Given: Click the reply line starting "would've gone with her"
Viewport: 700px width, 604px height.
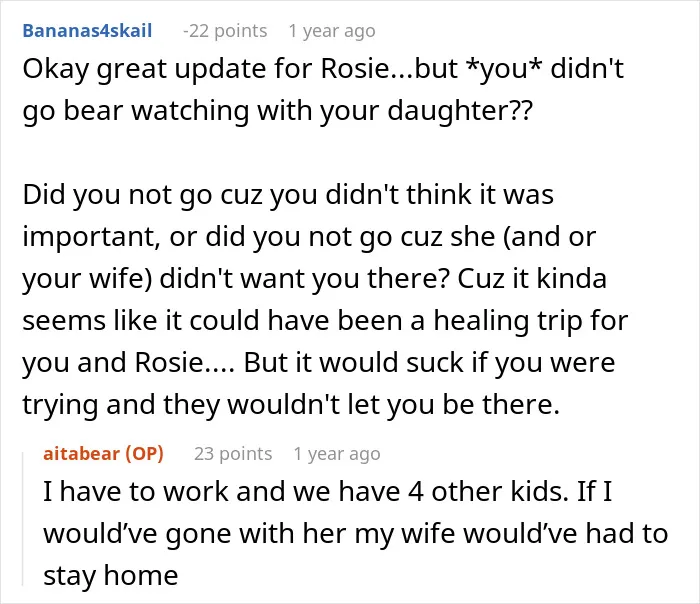Looking at the screenshot, I should 356,534.
